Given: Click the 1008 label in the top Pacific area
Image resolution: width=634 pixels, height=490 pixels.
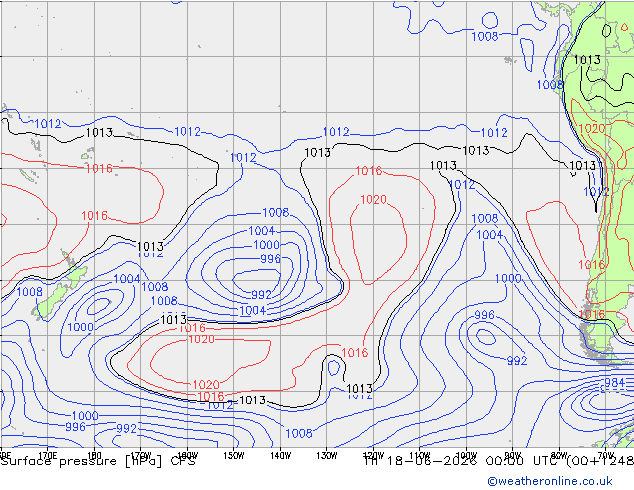Looking at the screenshot, I should point(485,36).
